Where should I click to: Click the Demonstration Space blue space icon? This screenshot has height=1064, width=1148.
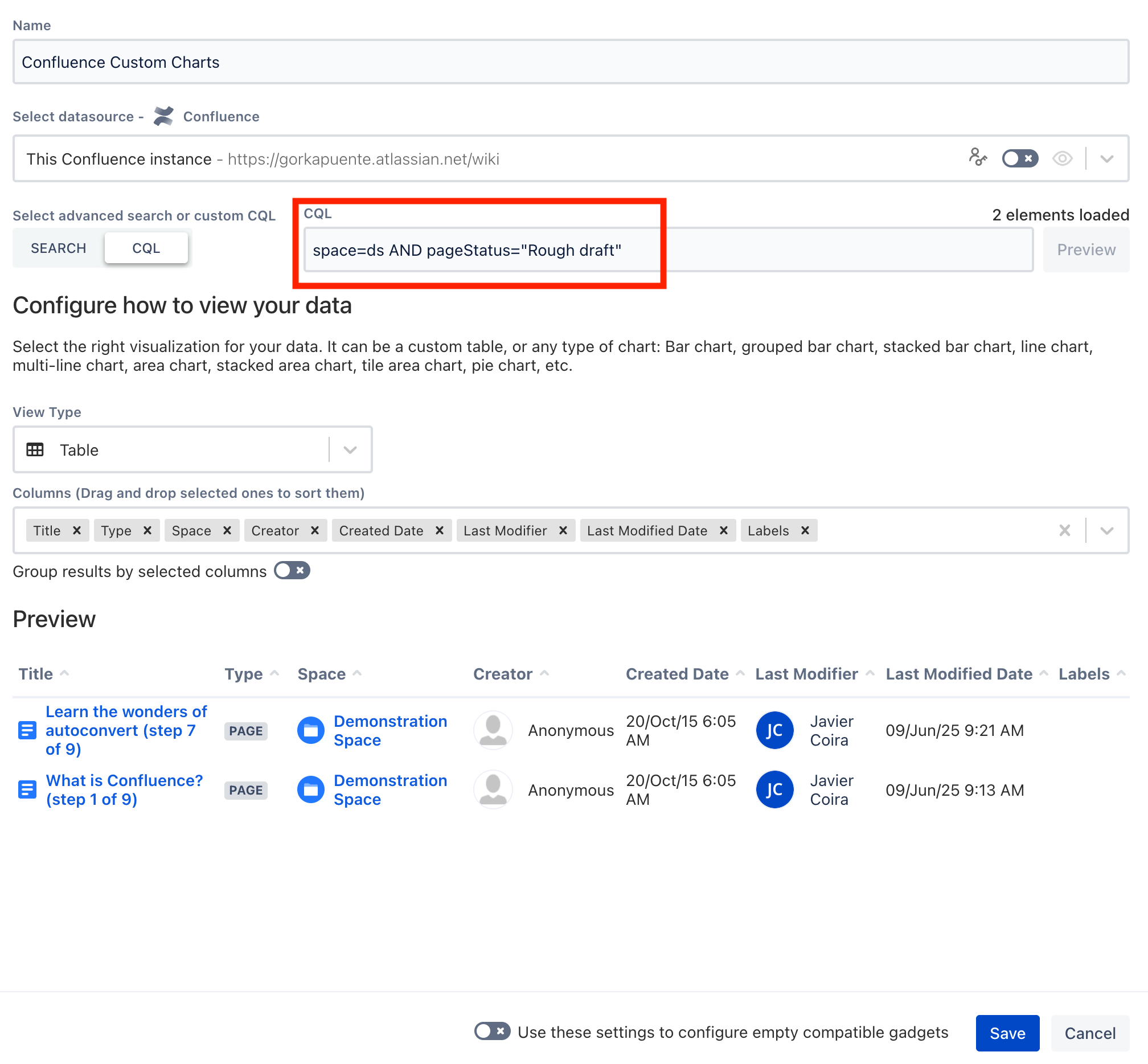pyautogui.click(x=310, y=730)
